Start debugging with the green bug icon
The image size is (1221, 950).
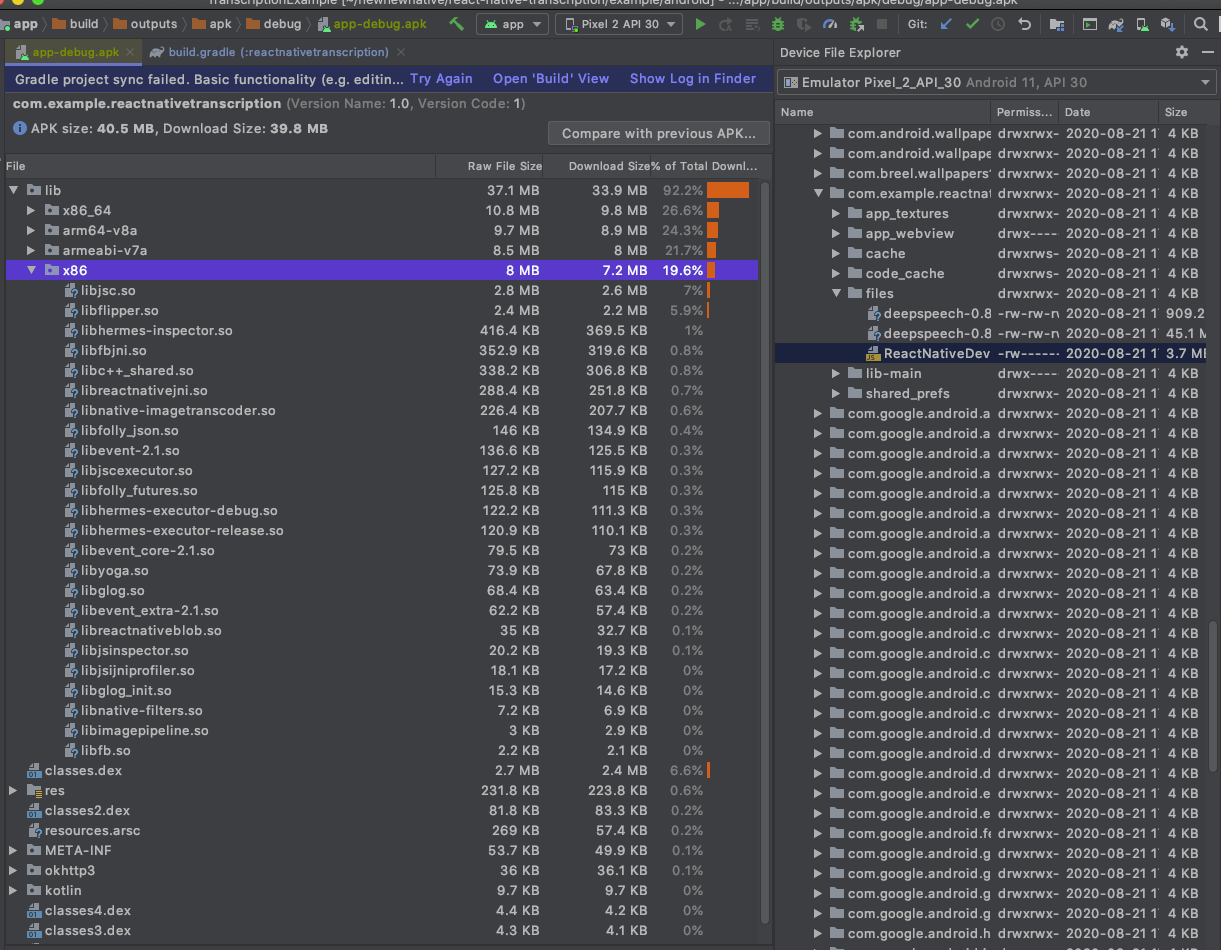[x=778, y=24]
